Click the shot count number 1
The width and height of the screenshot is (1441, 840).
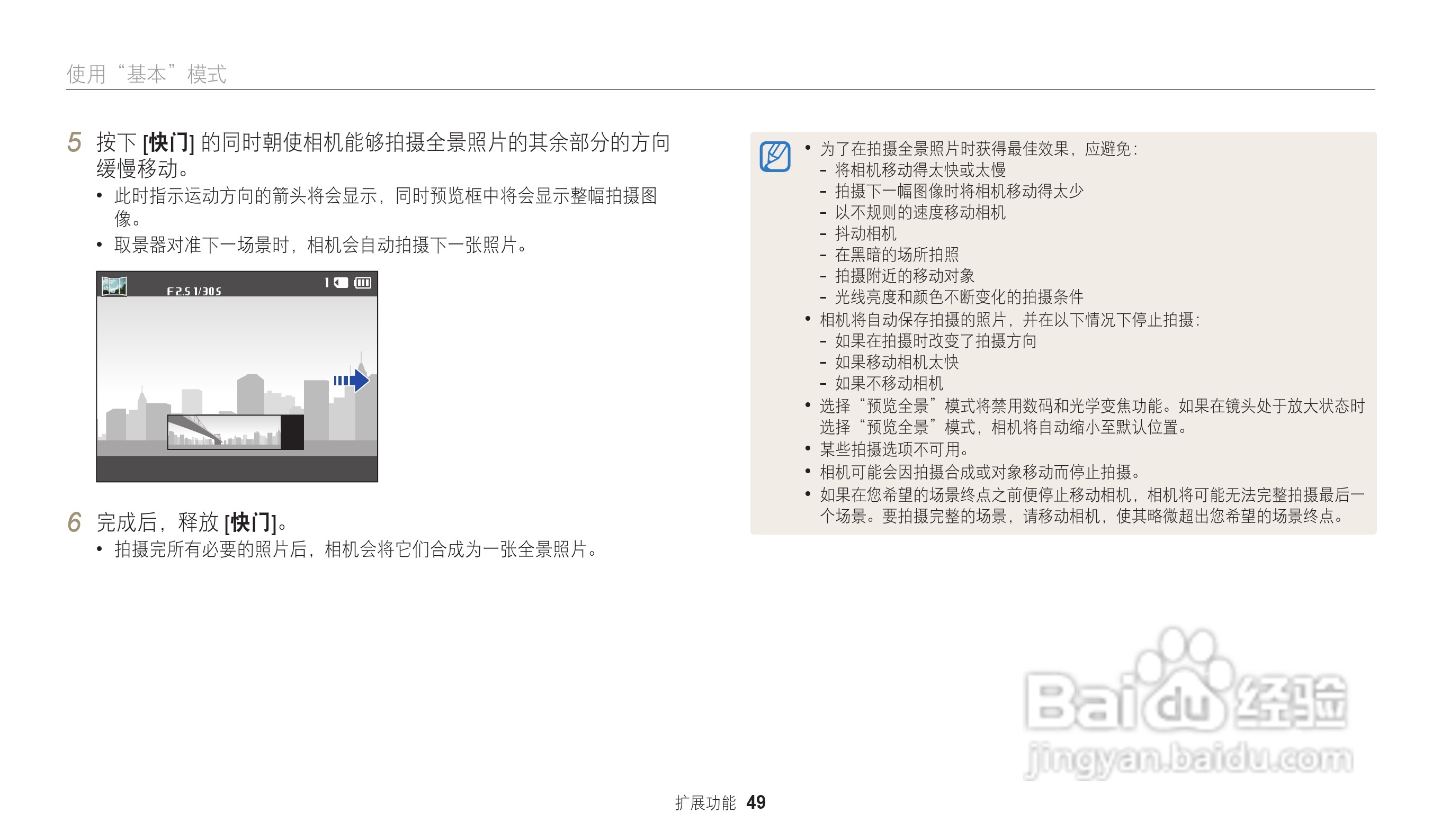[x=327, y=283]
